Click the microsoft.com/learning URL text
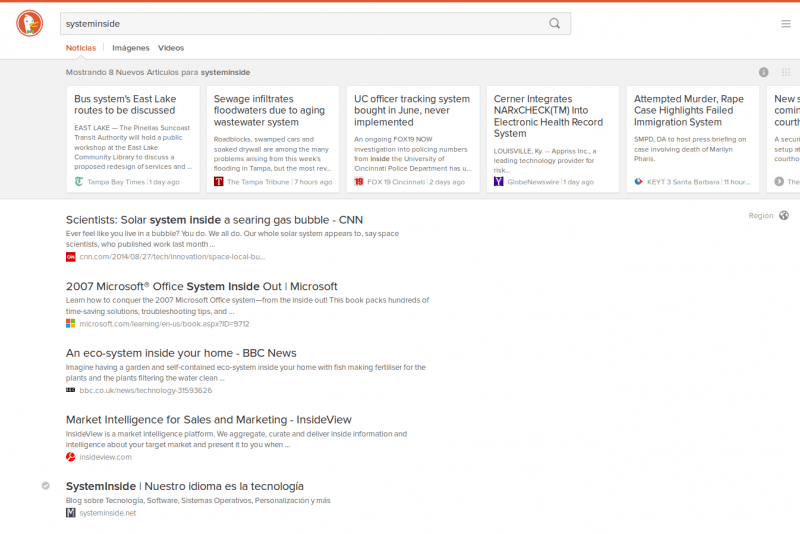 tap(164, 324)
